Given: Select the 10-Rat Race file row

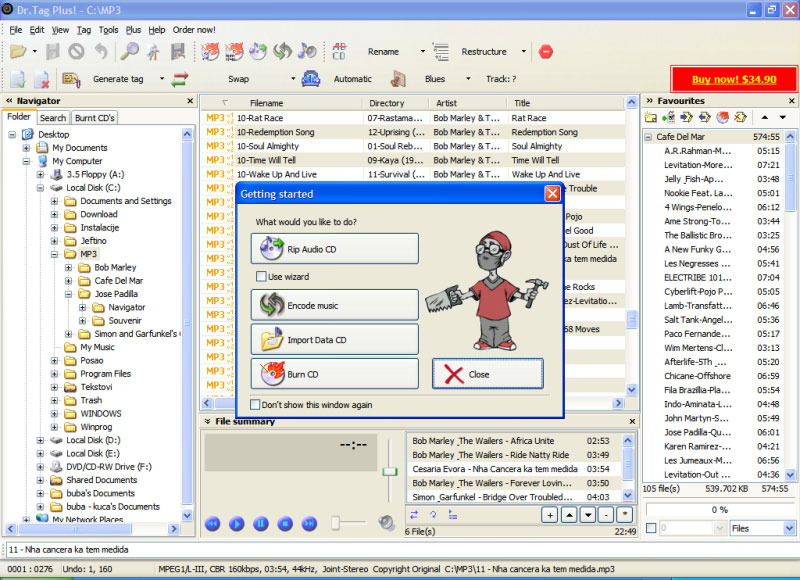Looking at the screenshot, I should 412,118.
